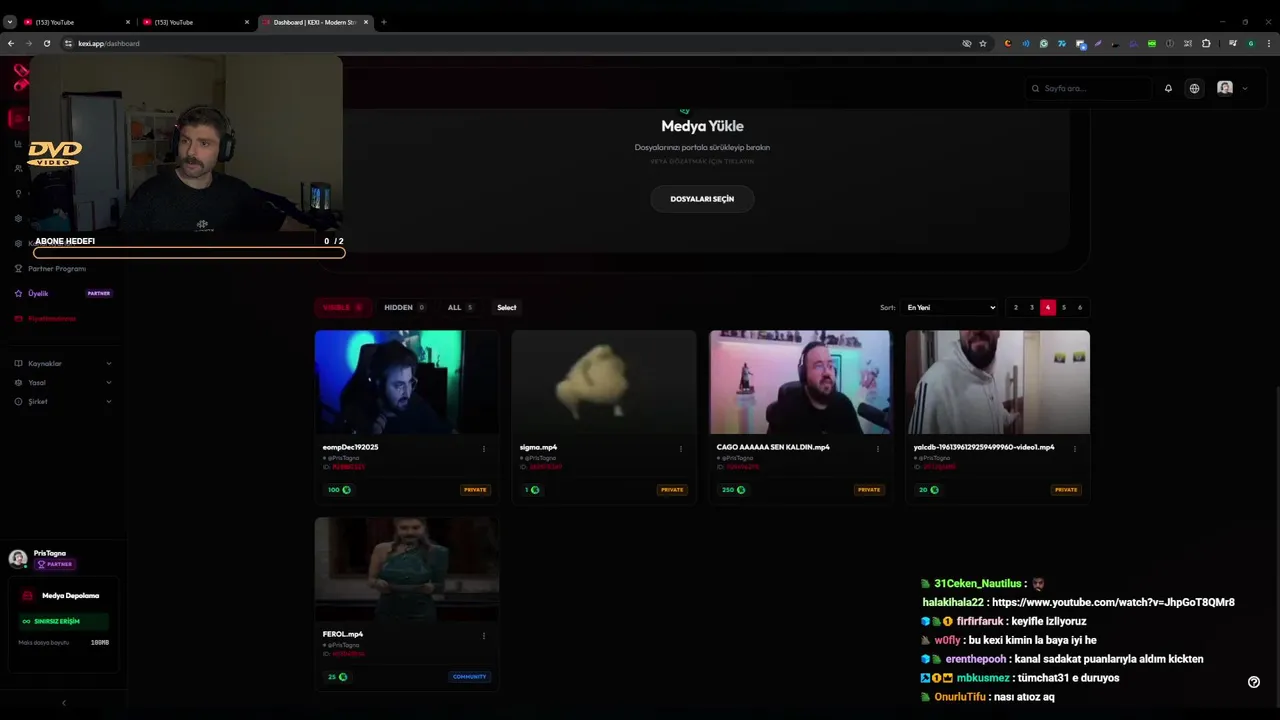This screenshot has width=1280, height=720.
Task: Collapse the sidebar with the bottom arrow
Action: coord(64,703)
